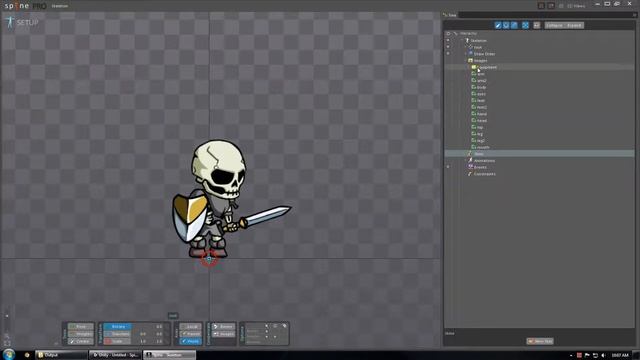This screenshot has width=640, height=360.
Task: Toggle fourth blue filter icon in tree toolbar
Action: click(x=525, y=25)
